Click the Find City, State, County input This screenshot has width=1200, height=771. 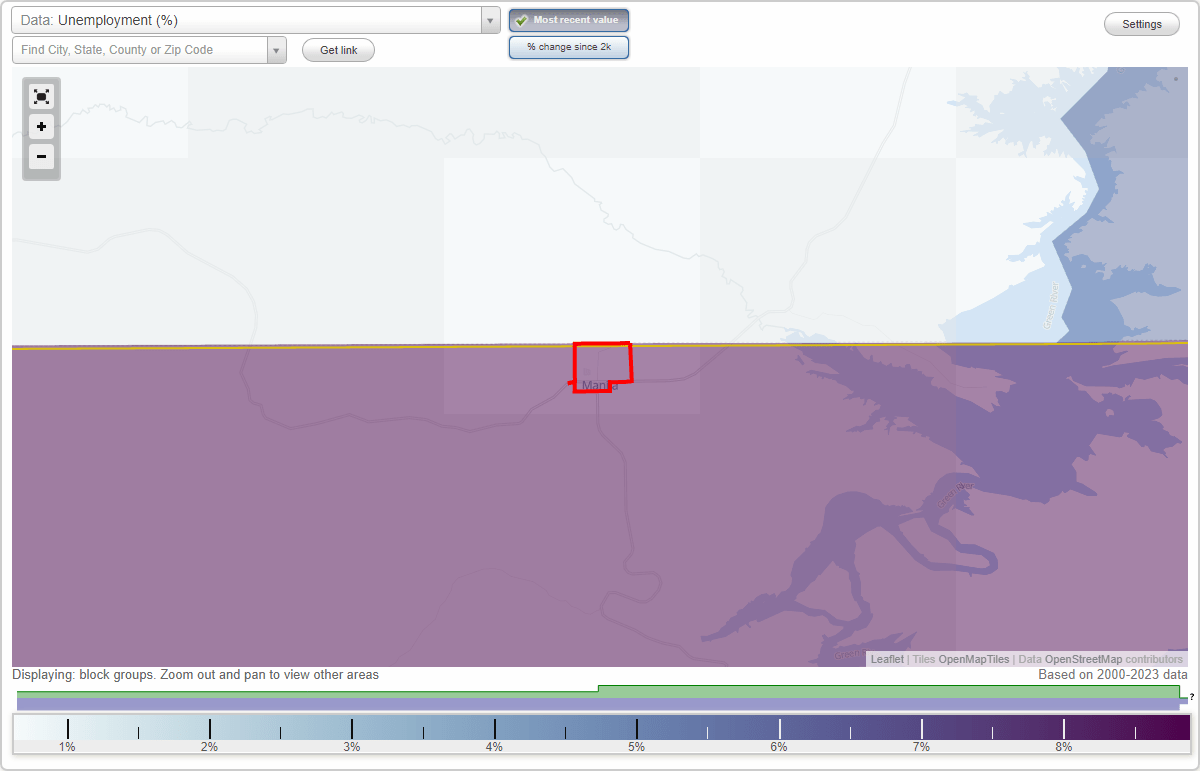(140, 50)
